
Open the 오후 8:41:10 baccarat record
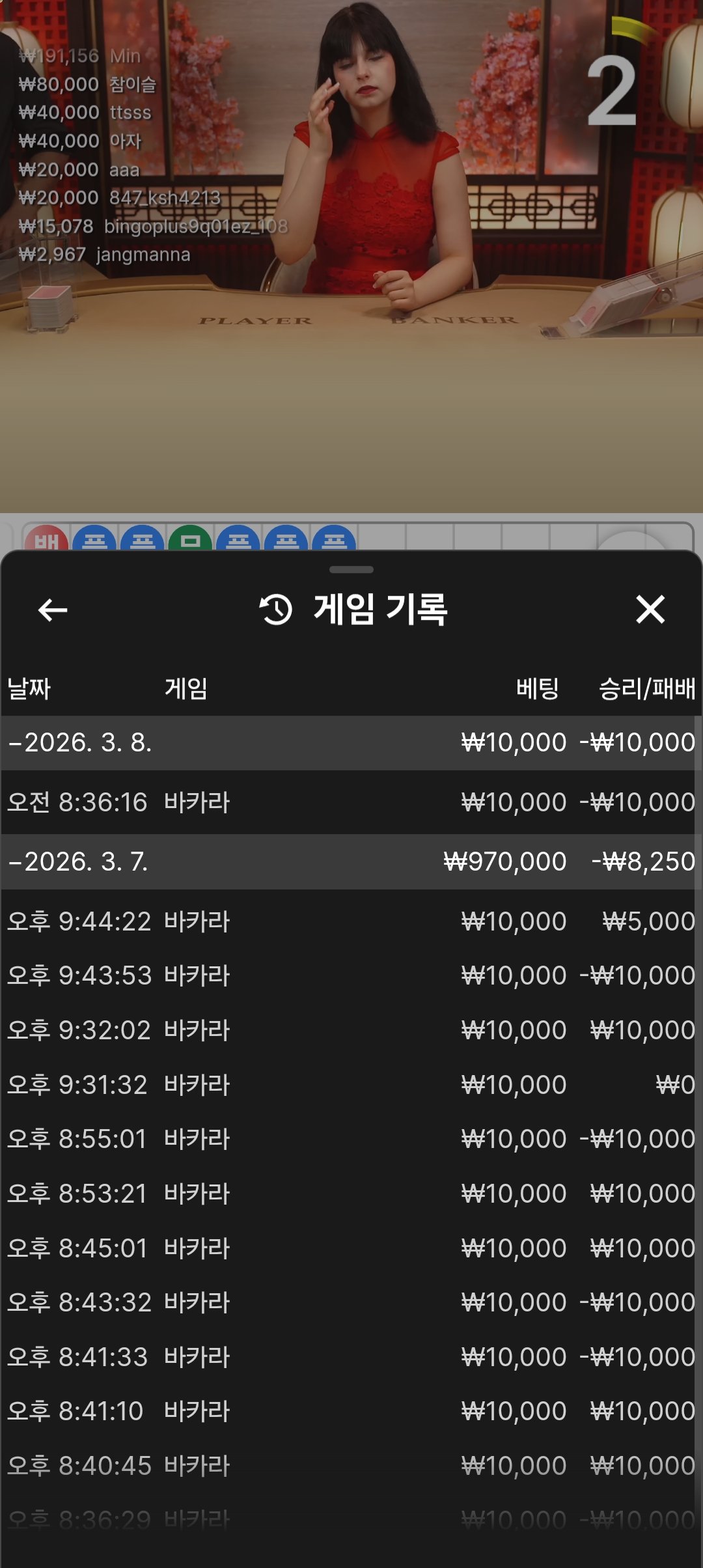351,1411
